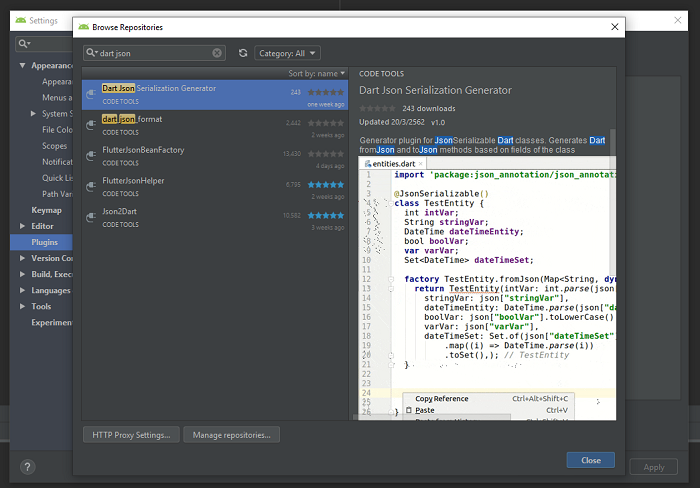This screenshot has height=488, width=700.
Task: Click Android Studio icon in Browse Repositories title
Action: pos(83,27)
